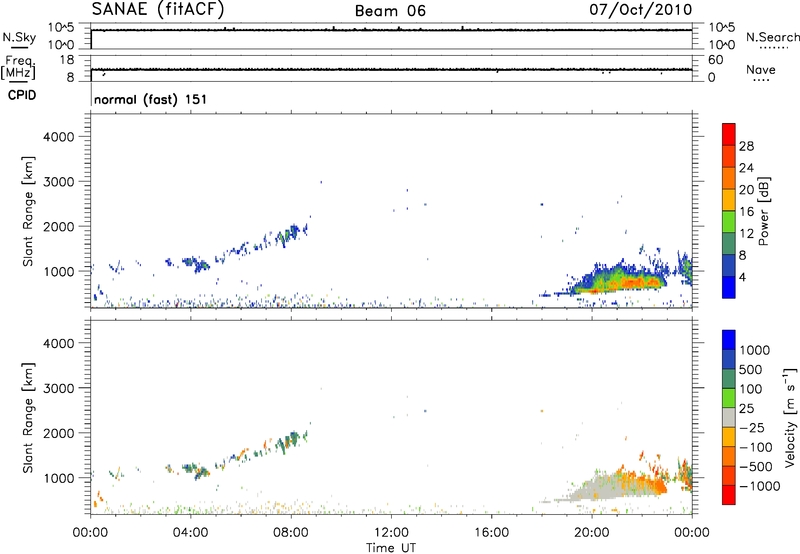Click the leftmost '00:00' time tick label
The image size is (800, 554).
(90, 533)
